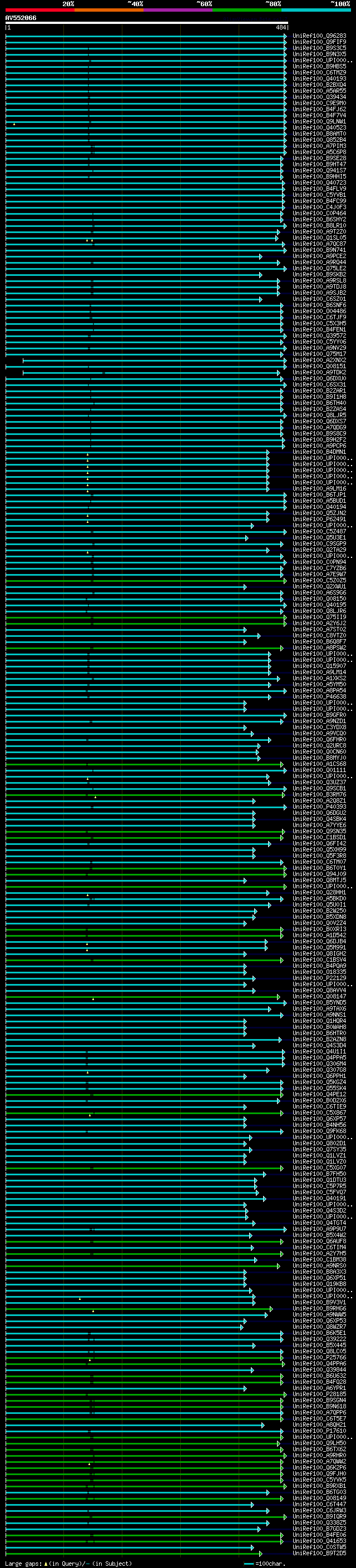Select hit label UniRef100_B8LR10
The width and height of the screenshot is (356, 1568).
[x=319, y=225]
